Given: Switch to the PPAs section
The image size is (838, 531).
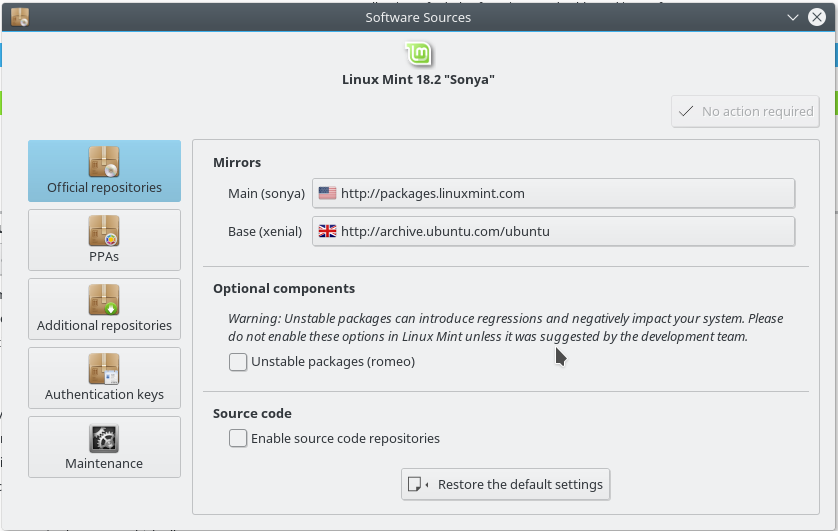Looking at the screenshot, I should [x=104, y=240].
